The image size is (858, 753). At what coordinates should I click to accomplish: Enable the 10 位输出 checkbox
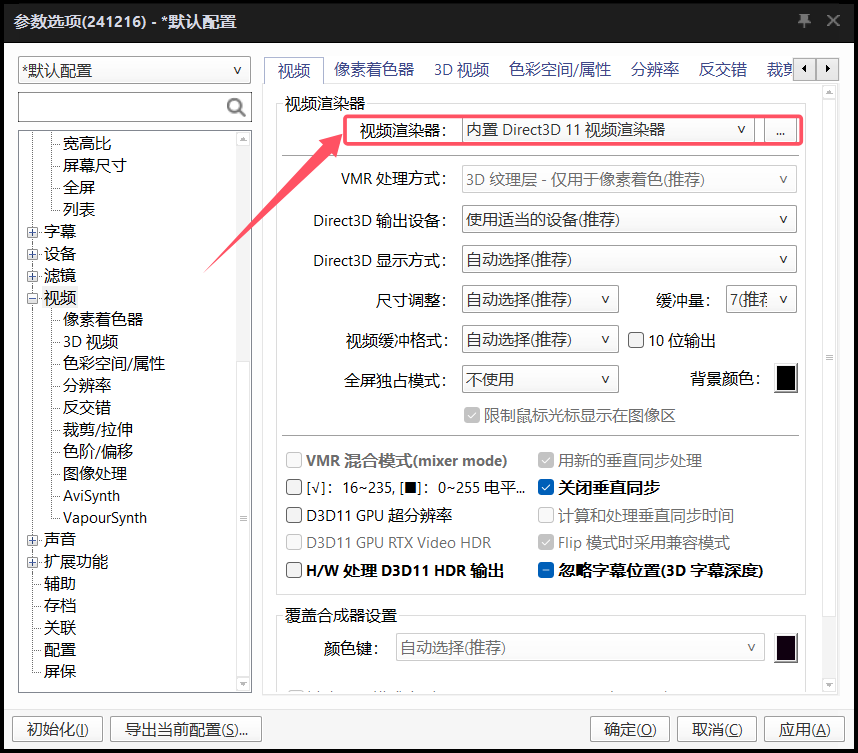(x=635, y=340)
